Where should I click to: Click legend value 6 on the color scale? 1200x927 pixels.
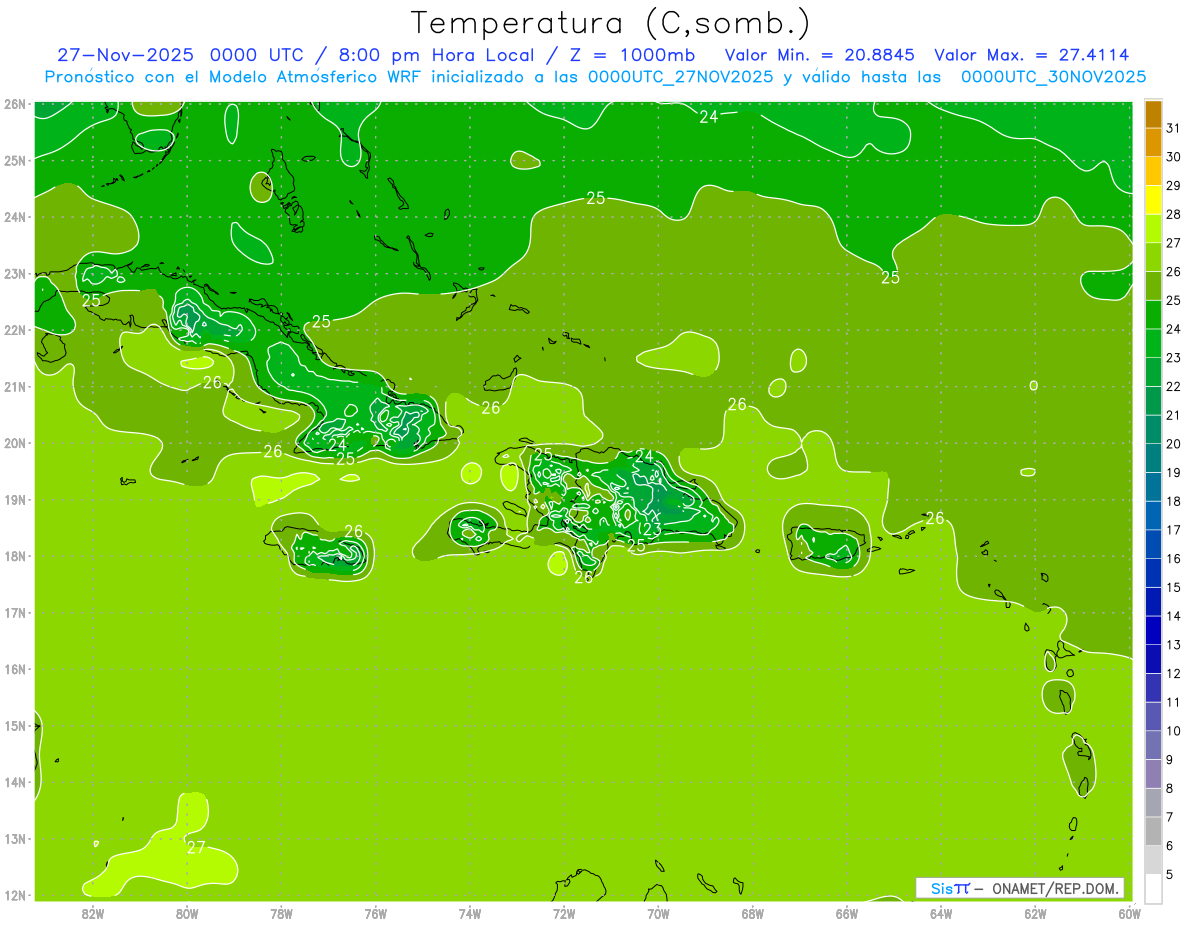coord(1170,846)
